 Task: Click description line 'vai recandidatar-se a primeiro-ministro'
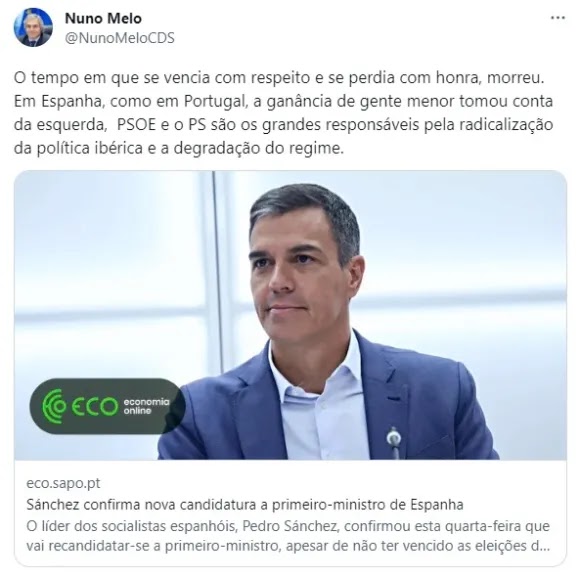pos(288,546)
